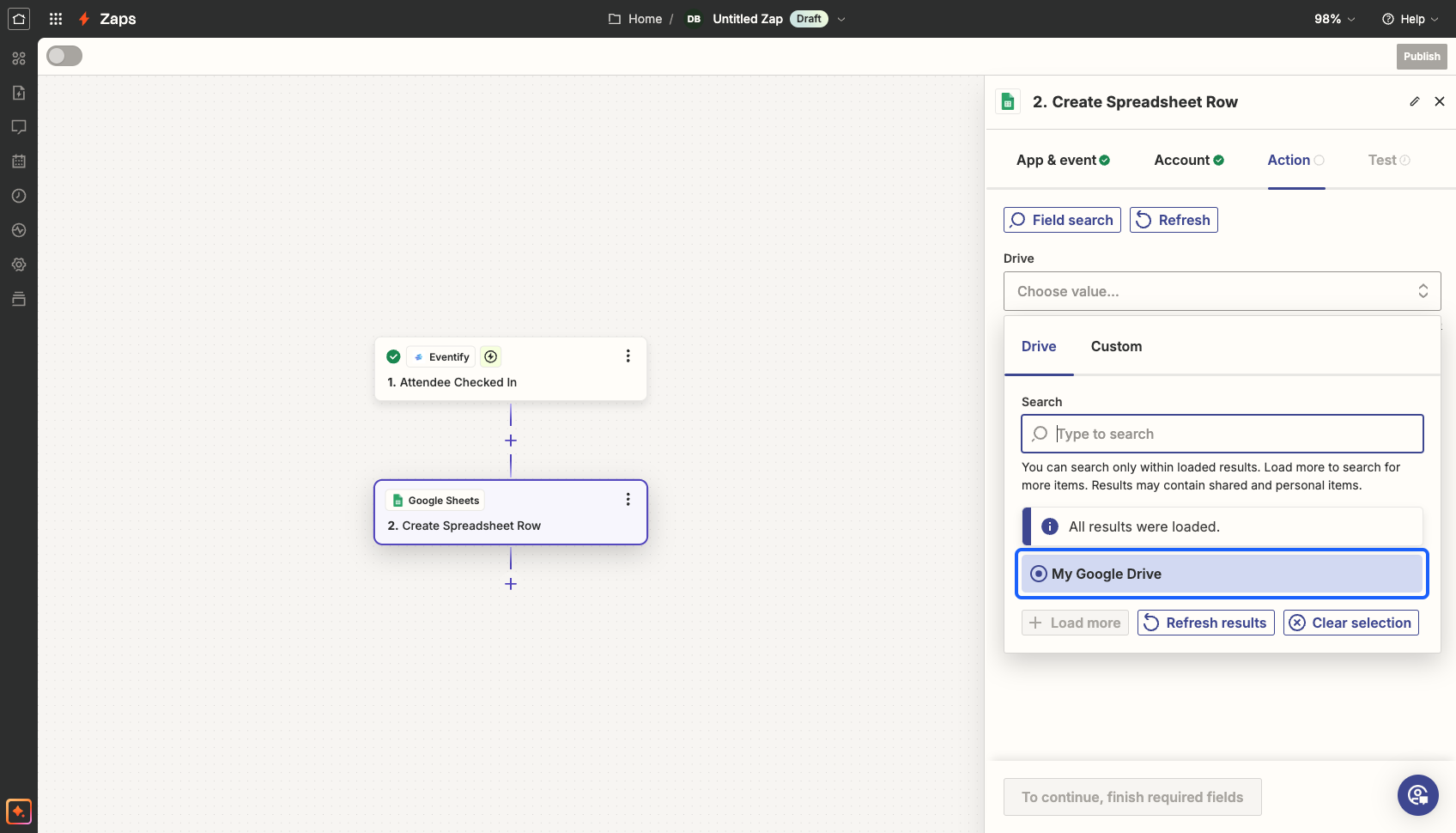Click the Untitled Zap title text
Viewport: 1456px width, 833px height.
[x=748, y=19]
